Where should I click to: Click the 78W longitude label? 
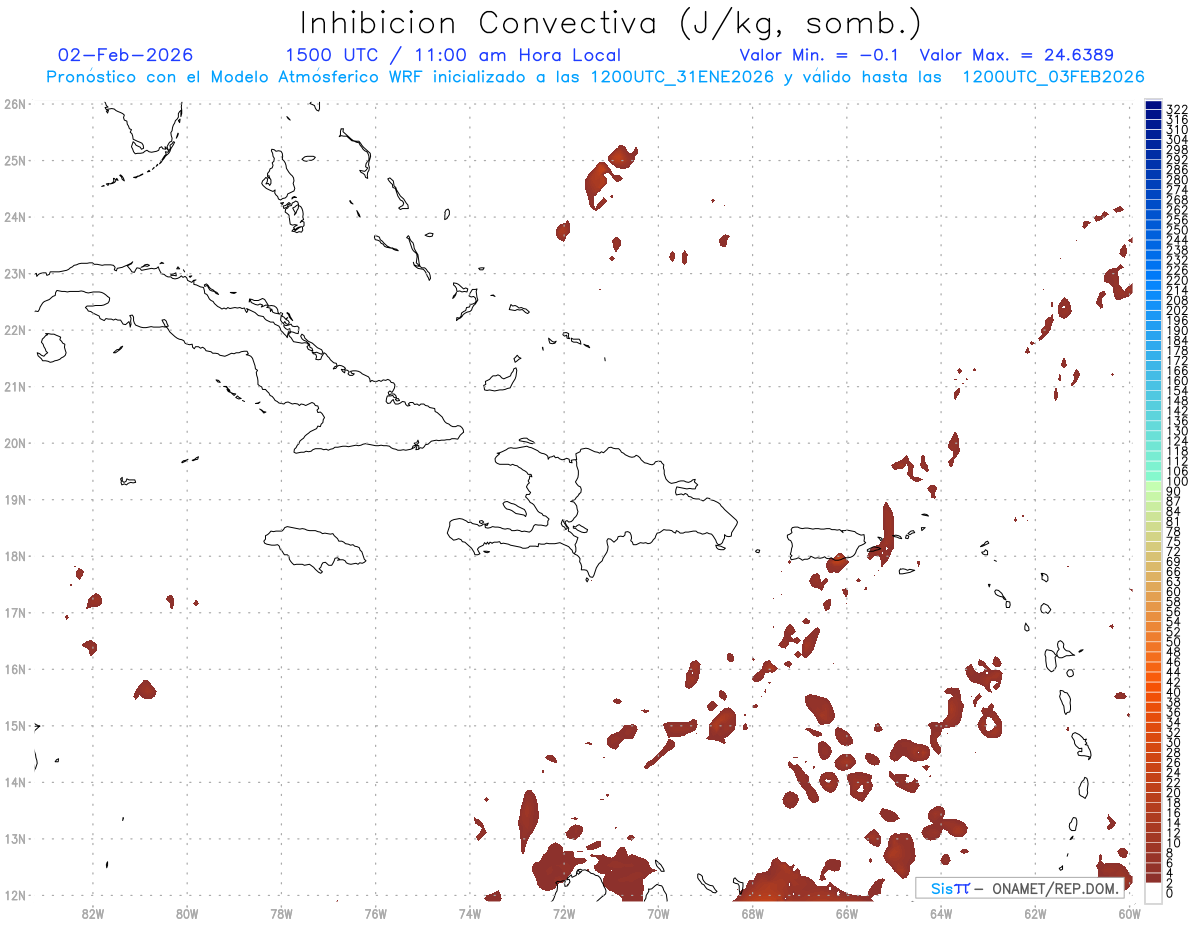(281, 913)
